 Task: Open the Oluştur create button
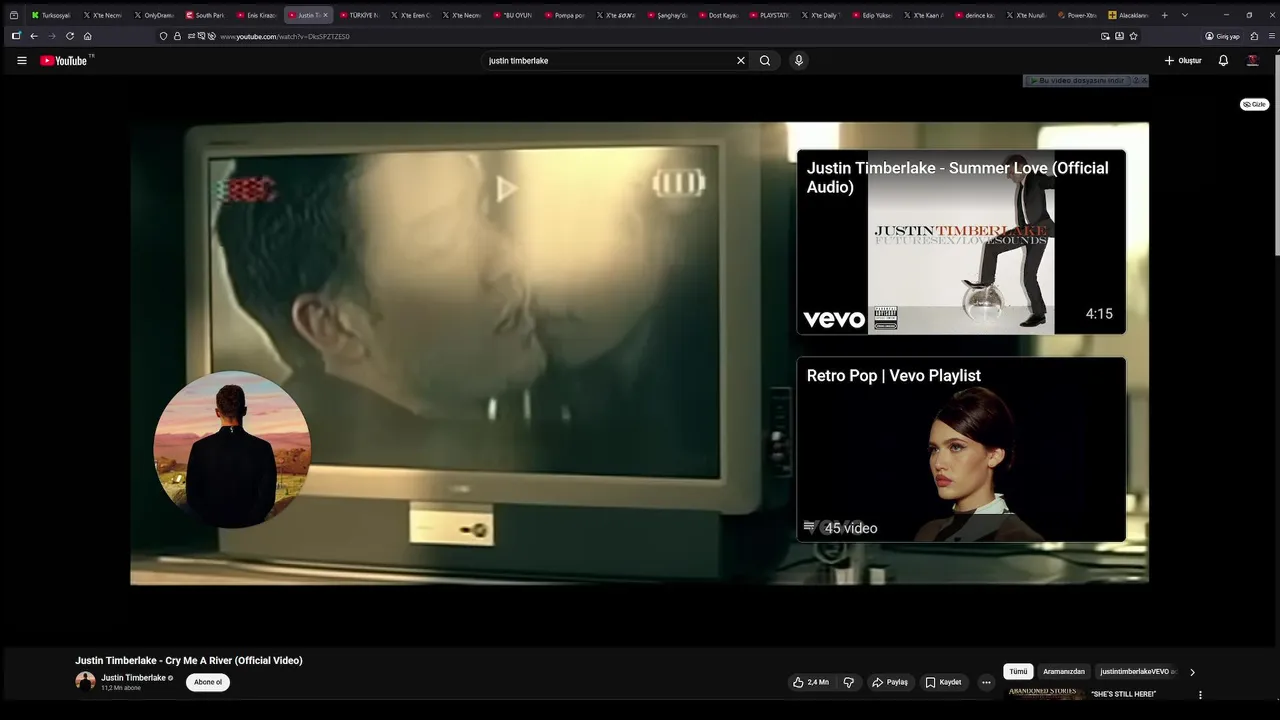[1183, 60]
